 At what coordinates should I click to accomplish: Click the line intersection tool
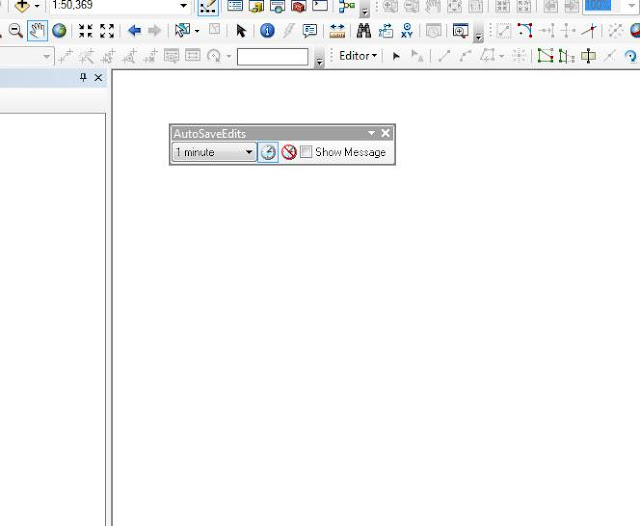click(589, 31)
